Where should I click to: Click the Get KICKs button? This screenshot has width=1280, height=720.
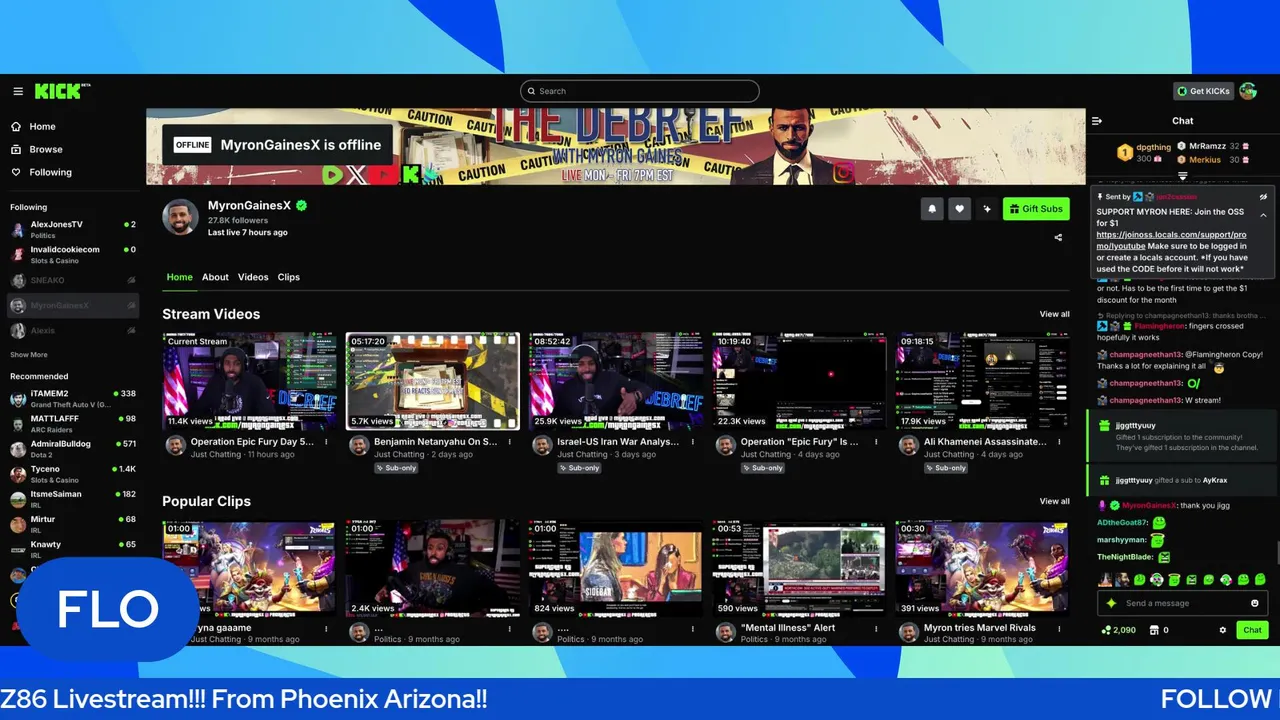coord(1203,91)
